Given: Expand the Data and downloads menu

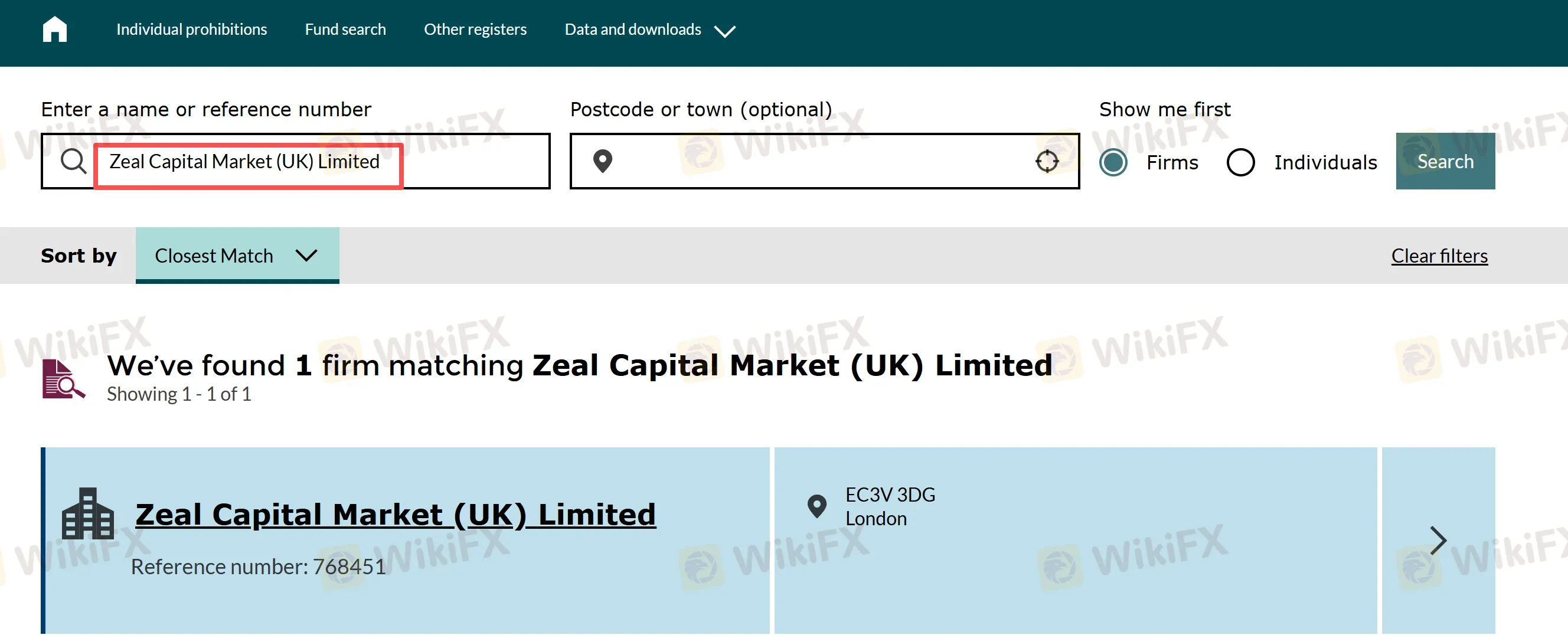Looking at the screenshot, I should tap(649, 30).
